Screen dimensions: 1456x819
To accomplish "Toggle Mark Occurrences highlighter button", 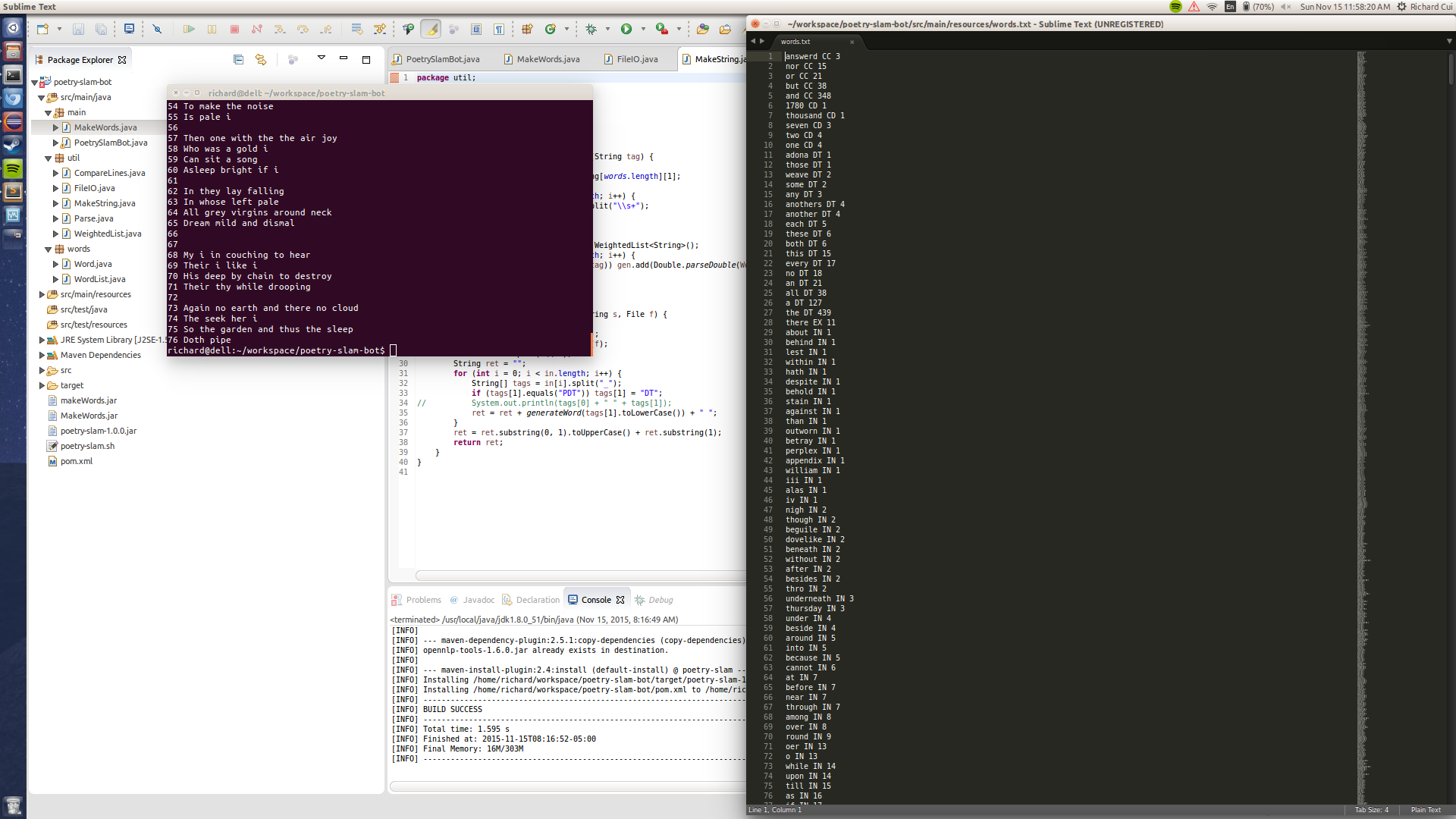I will coord(431,29).
